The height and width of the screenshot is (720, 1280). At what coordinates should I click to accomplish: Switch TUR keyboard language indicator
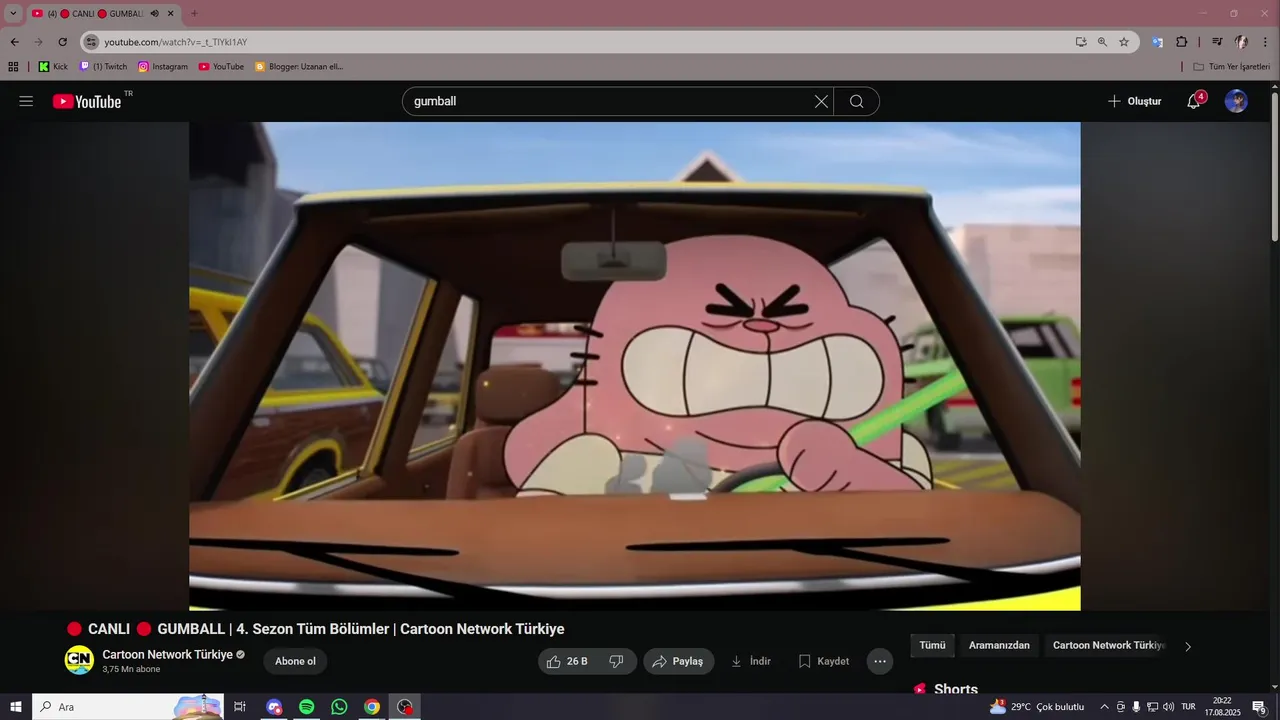pyautogui.click(x=1188, y=707)
